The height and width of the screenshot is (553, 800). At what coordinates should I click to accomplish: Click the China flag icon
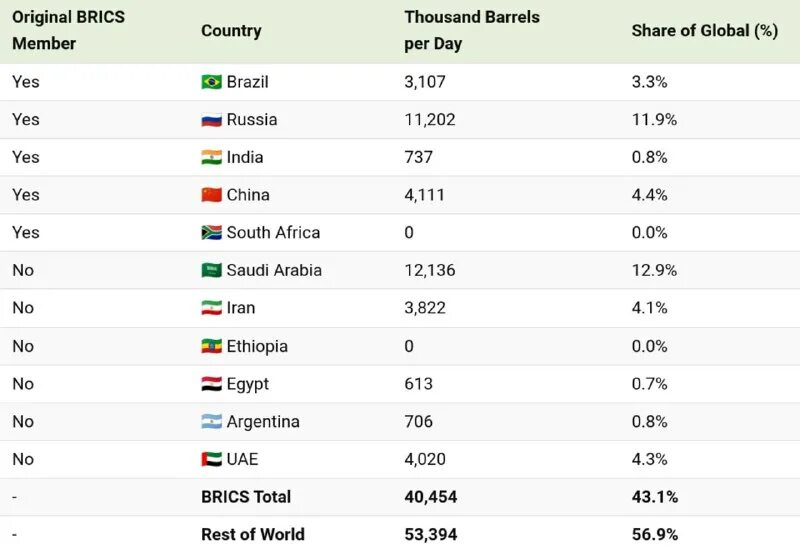point(211,195)
